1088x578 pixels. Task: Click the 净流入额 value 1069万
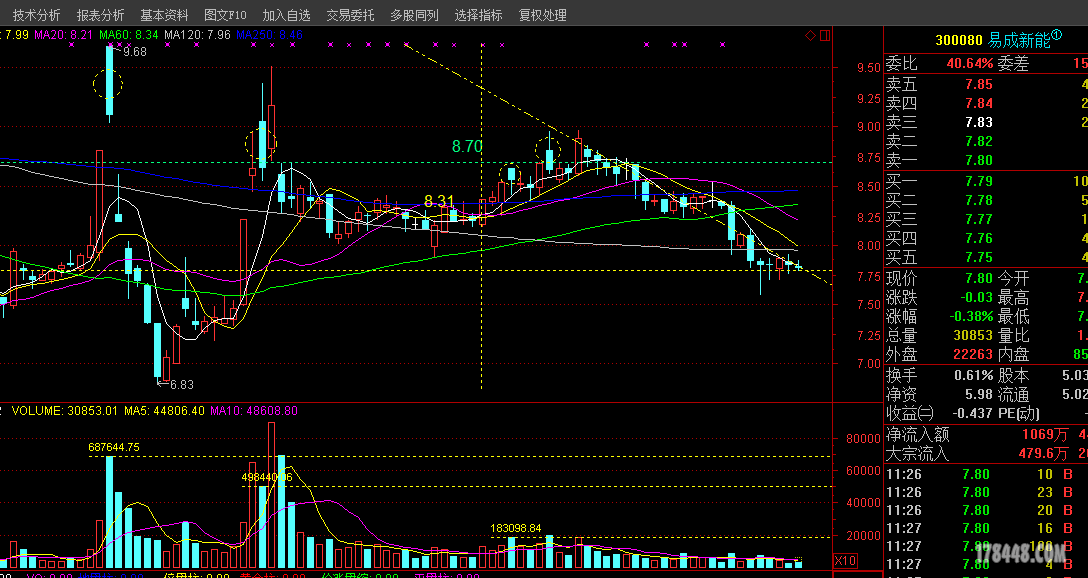pyautogui.click(x=1045, y=436)
